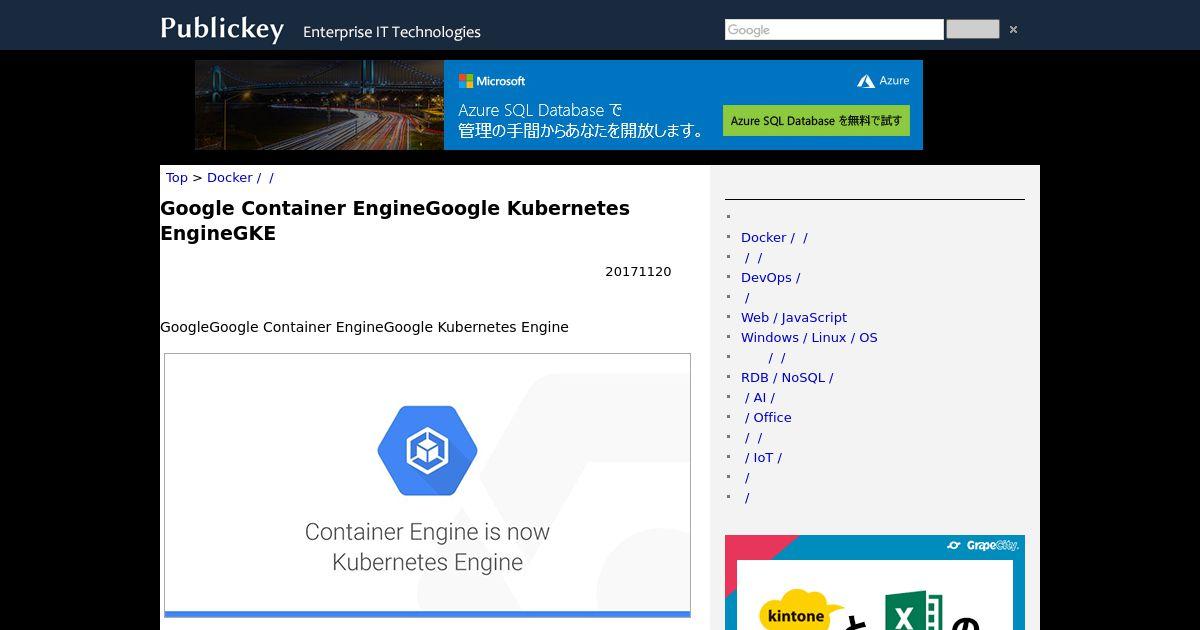Click the gray search submit button
The height and width of the screenshot is (630, 1200).
tap(972, 30)
